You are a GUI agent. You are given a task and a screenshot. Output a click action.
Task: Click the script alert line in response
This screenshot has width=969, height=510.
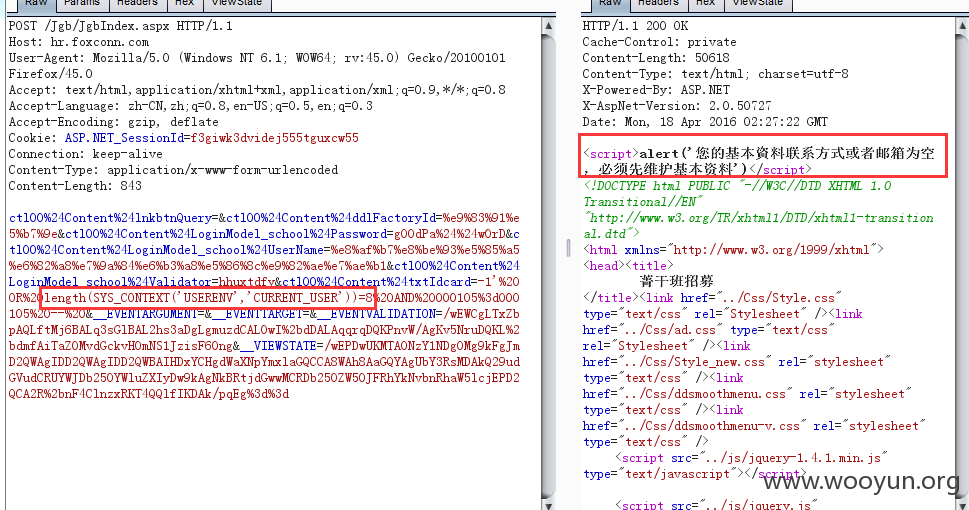tap(759, 161)
